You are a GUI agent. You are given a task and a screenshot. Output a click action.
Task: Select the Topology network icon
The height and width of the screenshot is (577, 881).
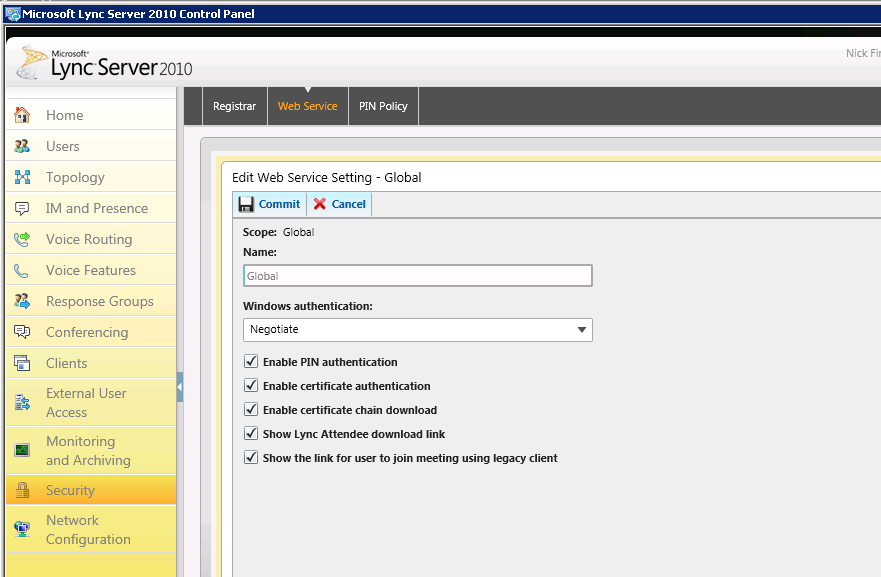(x=22, y=177)
